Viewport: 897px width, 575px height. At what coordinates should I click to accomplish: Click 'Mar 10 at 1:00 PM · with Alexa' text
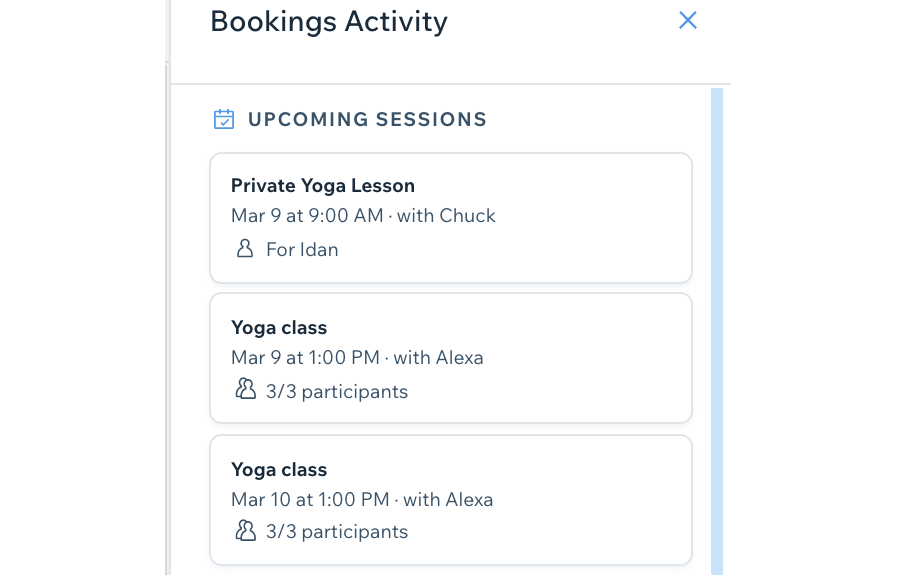tap(362, 499)
